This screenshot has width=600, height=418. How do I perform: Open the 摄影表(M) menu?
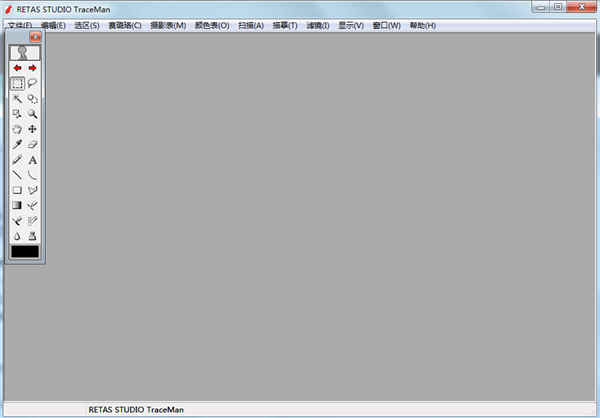click(x=168, y=26)
